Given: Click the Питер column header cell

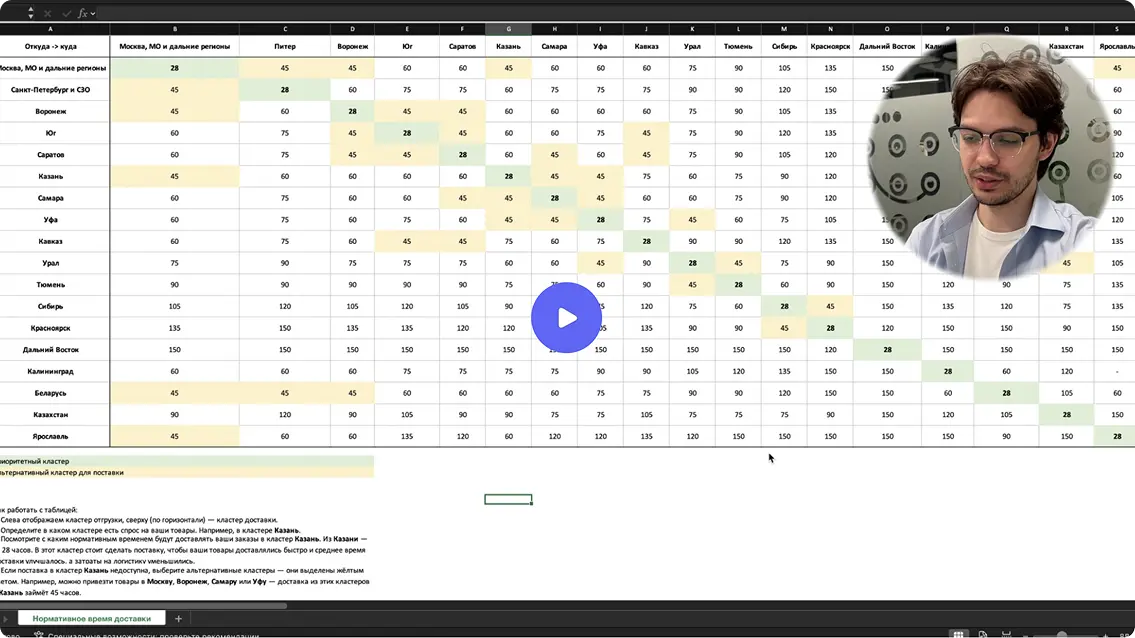Looking at the screenshot, I should (x=284, y=46).
